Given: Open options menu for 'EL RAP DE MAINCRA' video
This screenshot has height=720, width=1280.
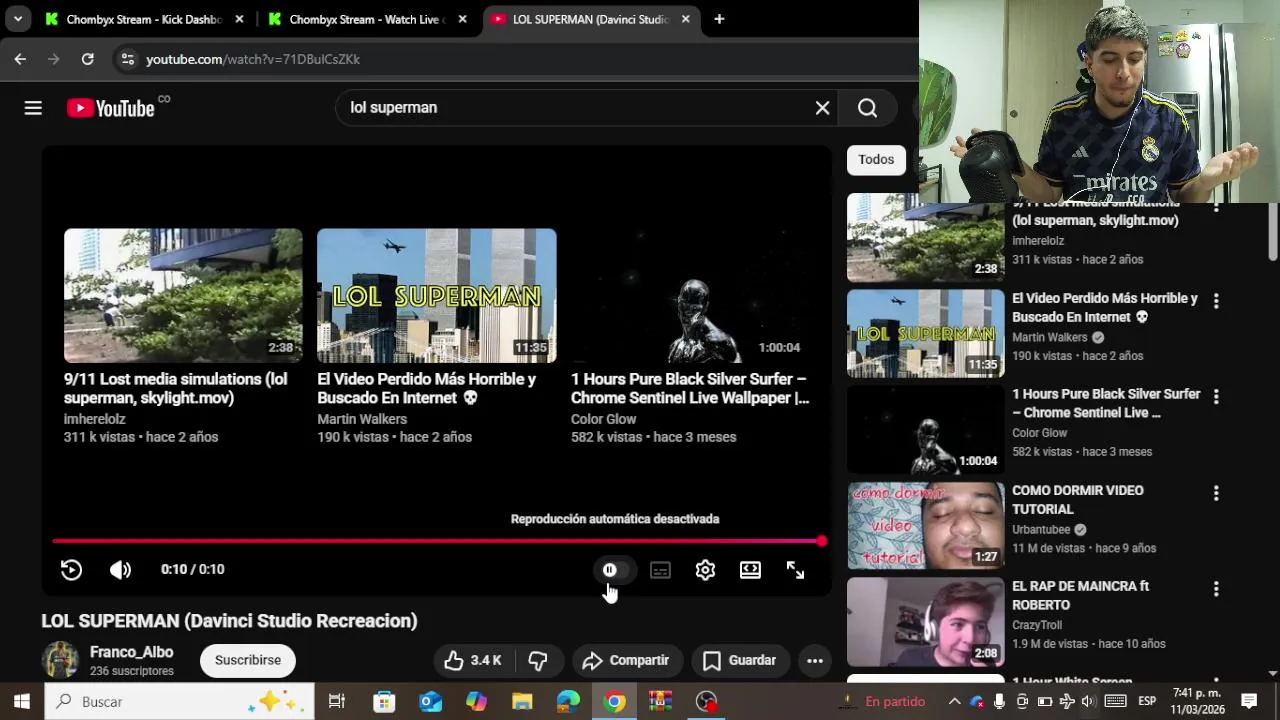Looking at the screenshot, I should tap(1216, 589).
